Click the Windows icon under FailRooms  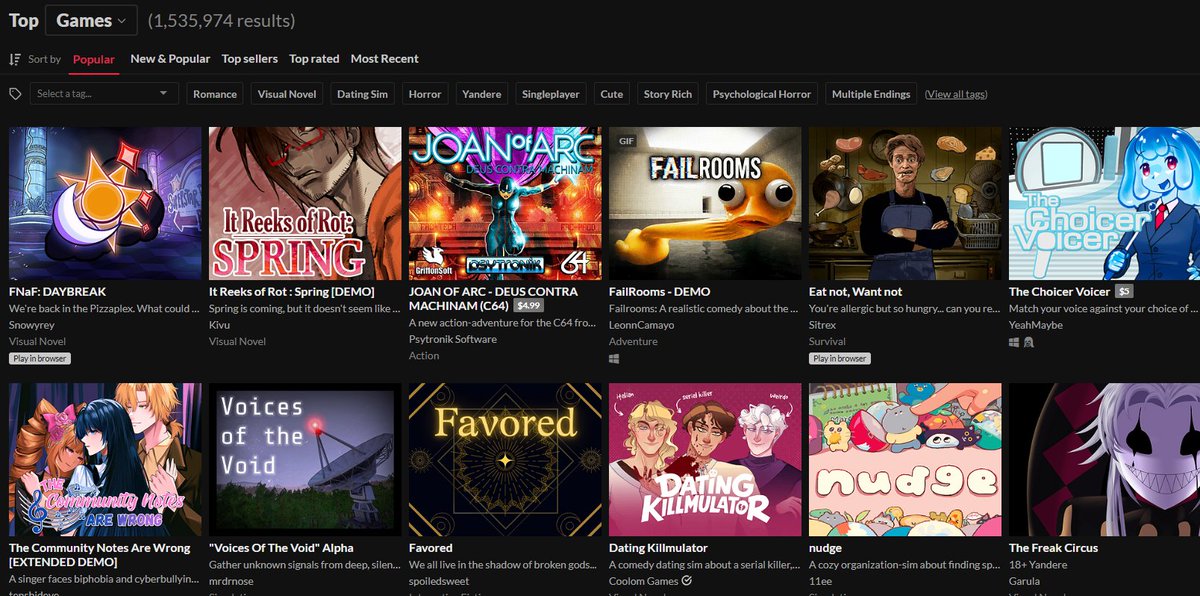pos(615,358)
